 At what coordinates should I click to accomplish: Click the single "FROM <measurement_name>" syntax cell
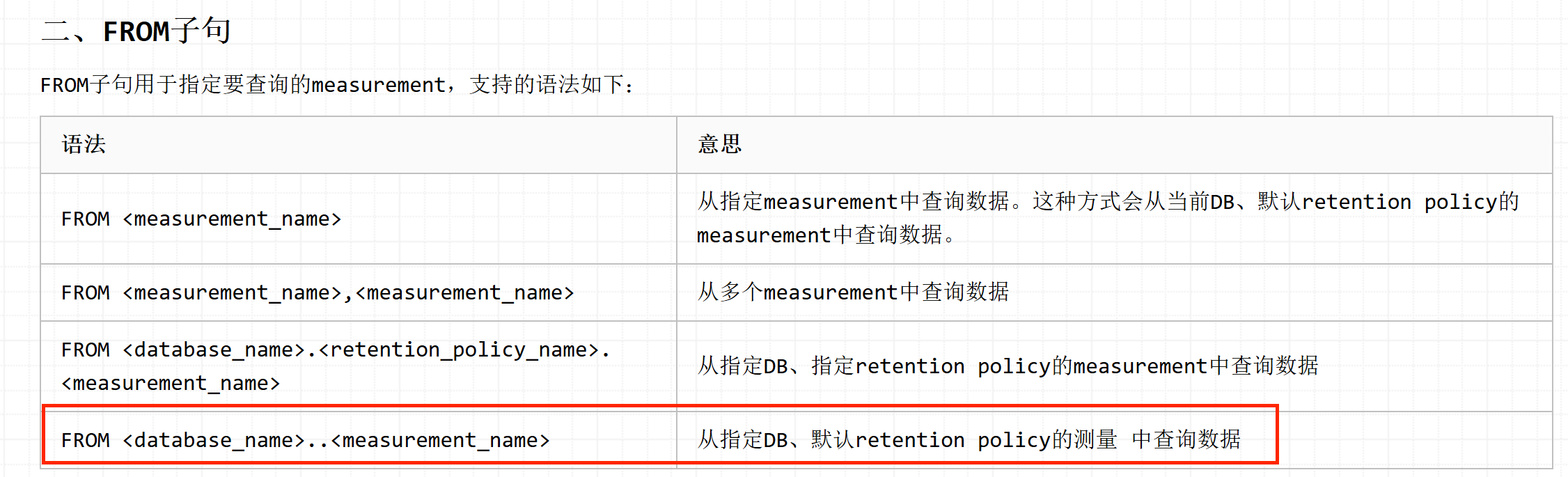201,219
